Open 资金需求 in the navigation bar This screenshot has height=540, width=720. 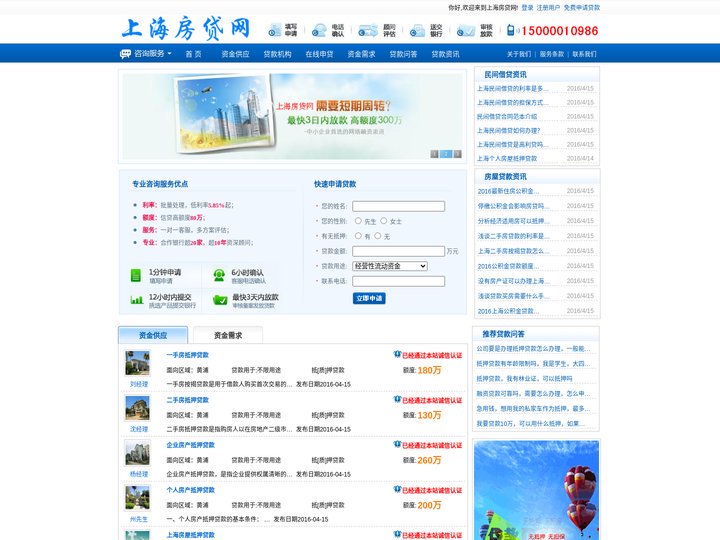[x=361, y=54]
